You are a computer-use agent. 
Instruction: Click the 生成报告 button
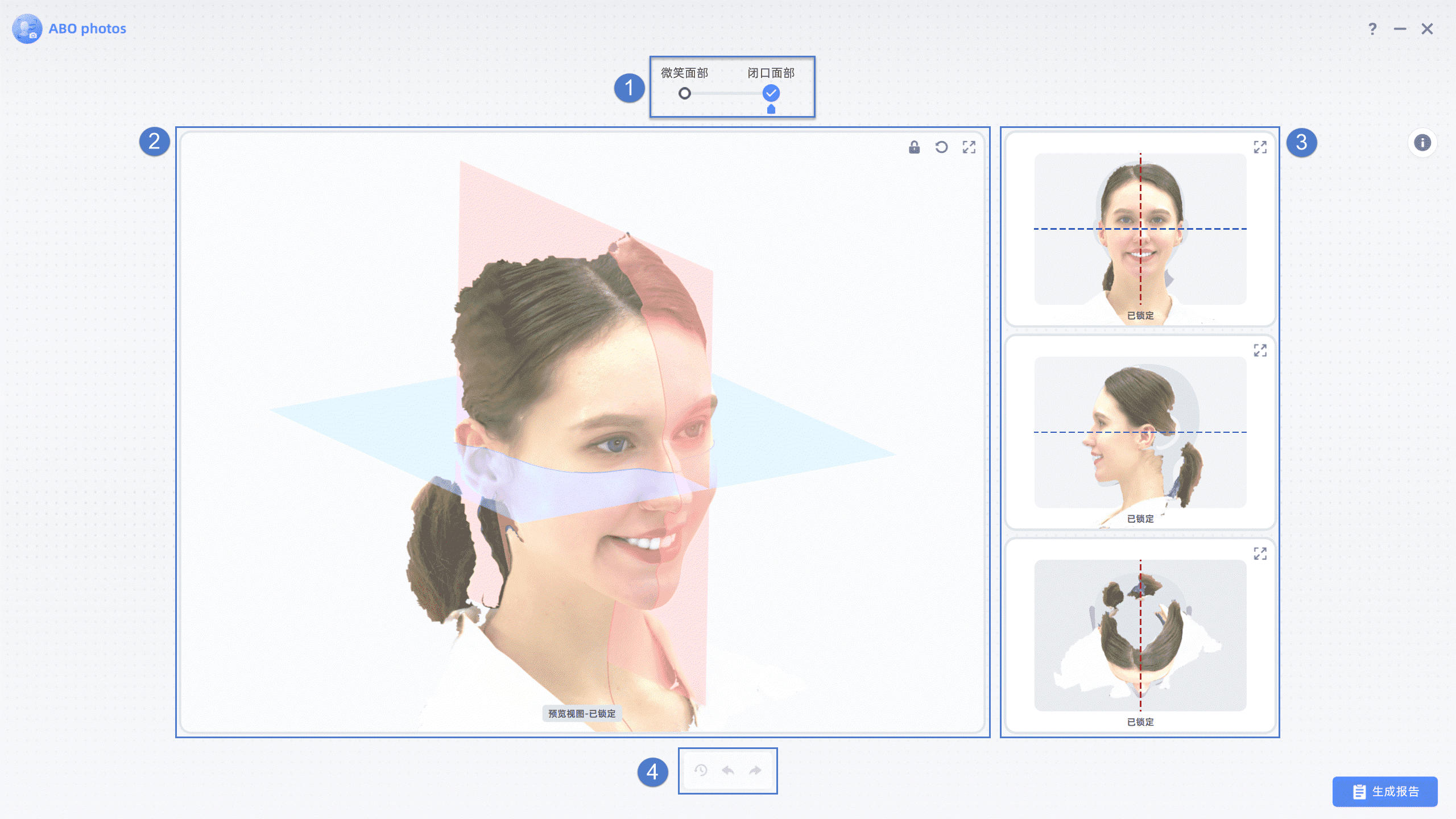click(1385, 791)
